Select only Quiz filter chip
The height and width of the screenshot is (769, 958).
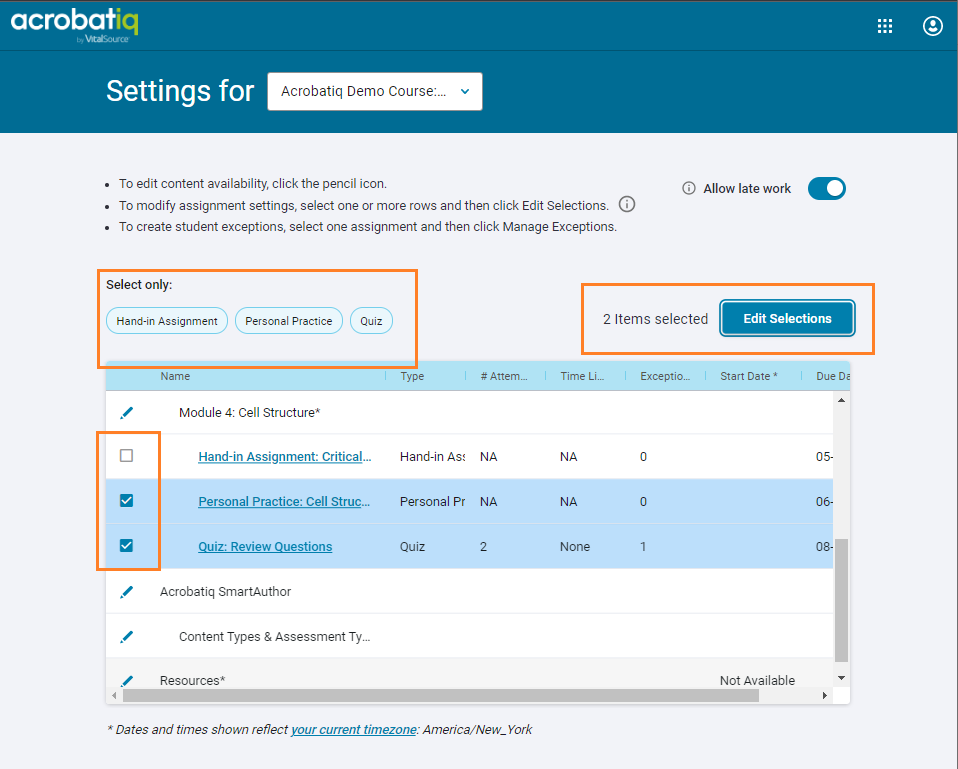tap(371, 321)
